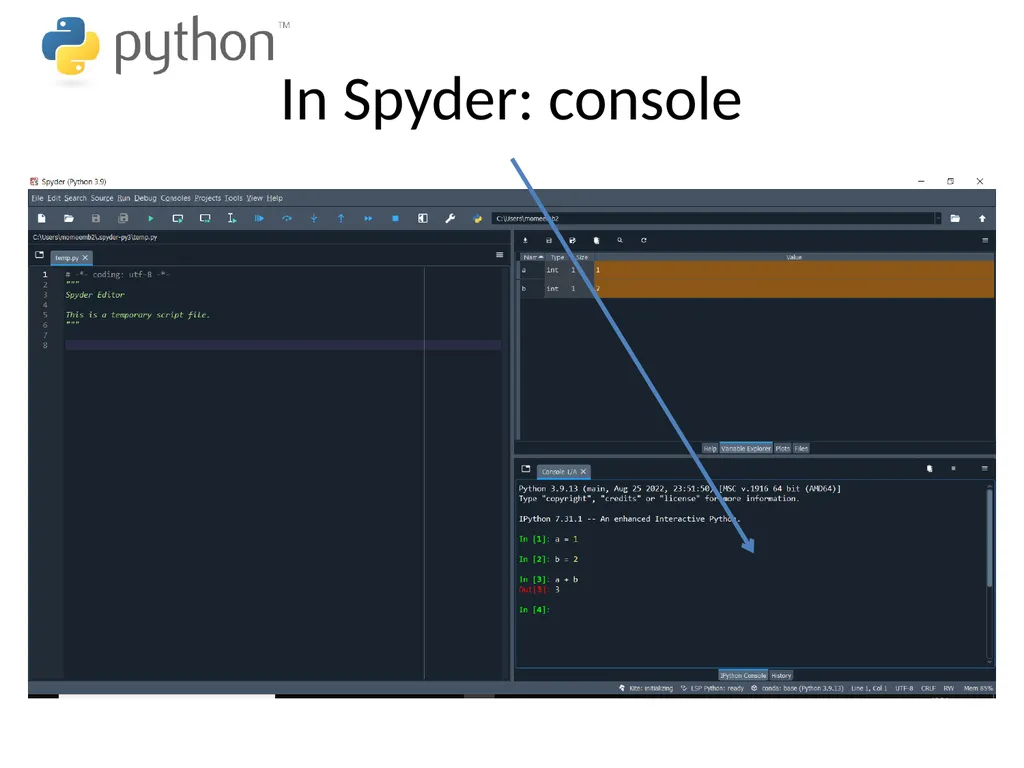Click Save data as icon in Variable Explorer

[x=572, y=241]
